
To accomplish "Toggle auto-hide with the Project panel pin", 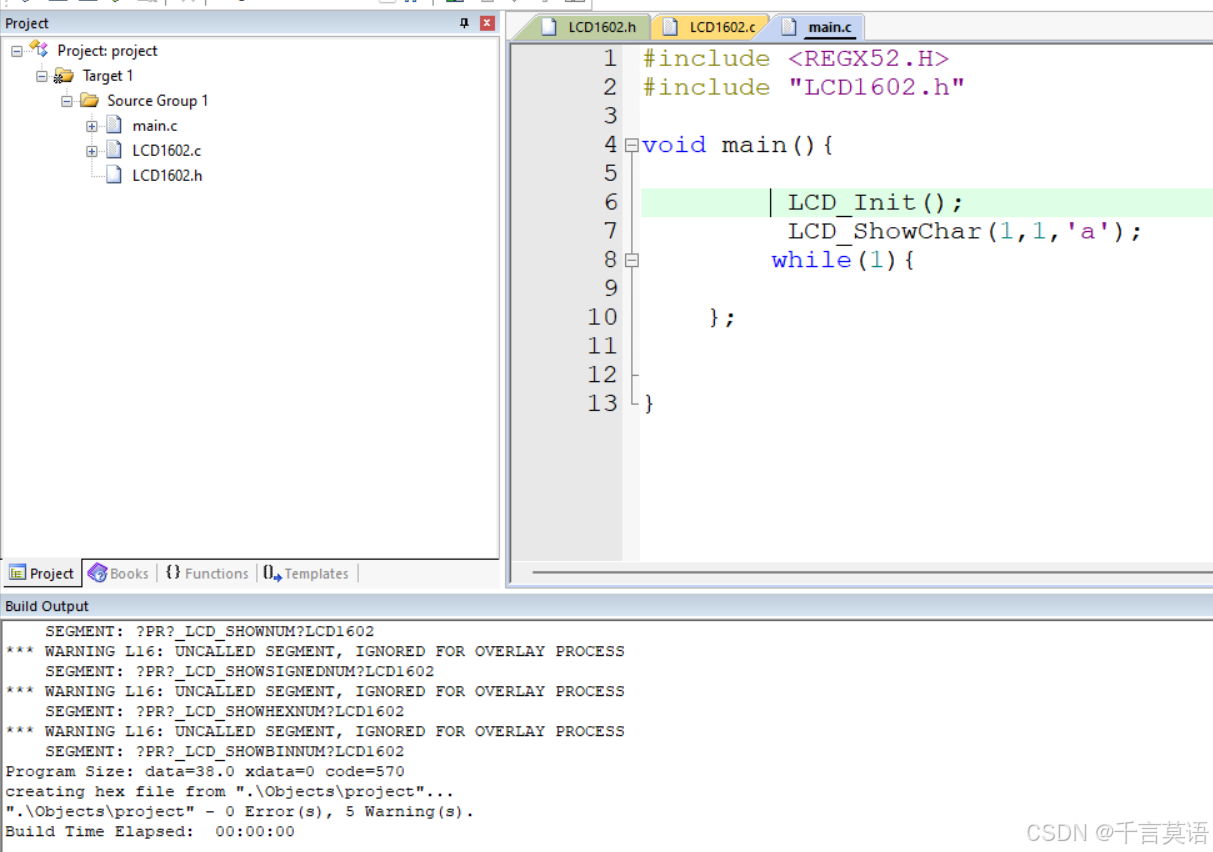I will tap(466, 22).
